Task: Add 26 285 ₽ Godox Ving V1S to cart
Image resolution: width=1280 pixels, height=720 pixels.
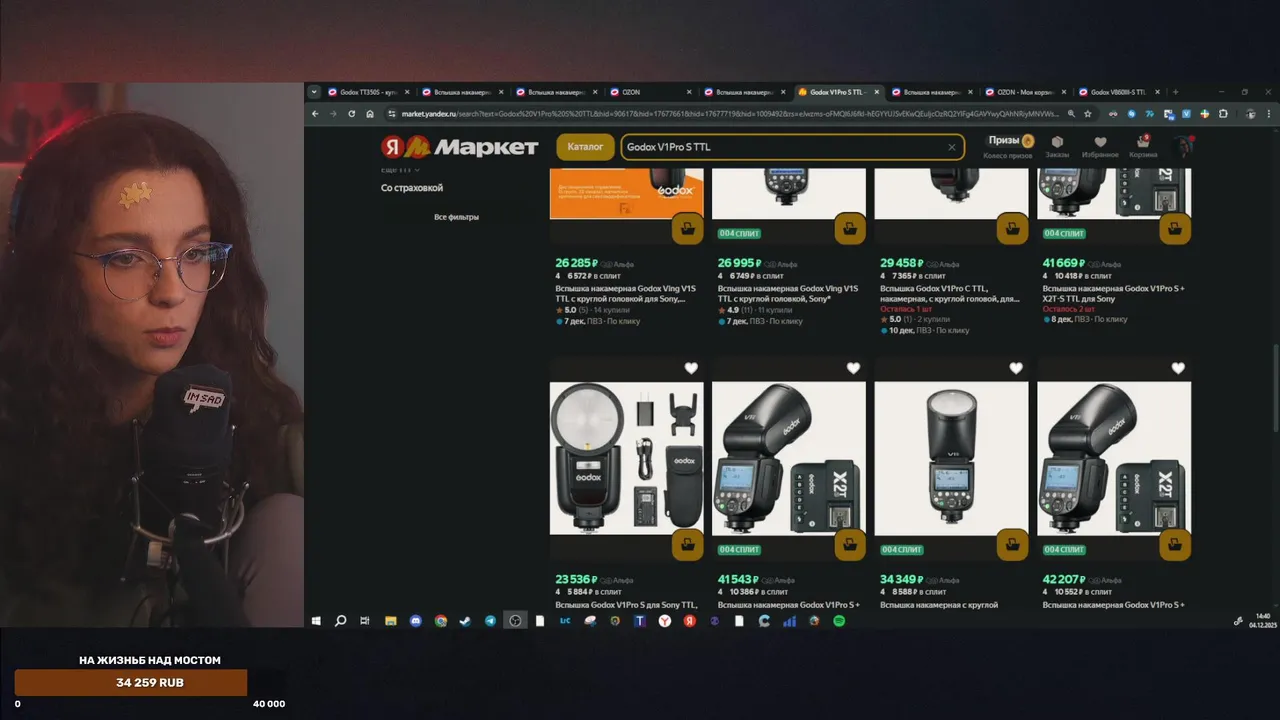Action: pyautogui.click(x=687, y=228)
